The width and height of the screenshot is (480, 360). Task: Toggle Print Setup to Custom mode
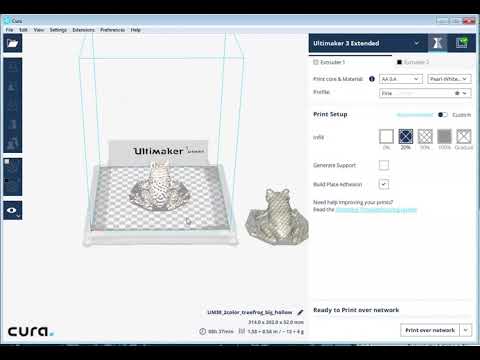pyautogui.click(x=443, y=115)
